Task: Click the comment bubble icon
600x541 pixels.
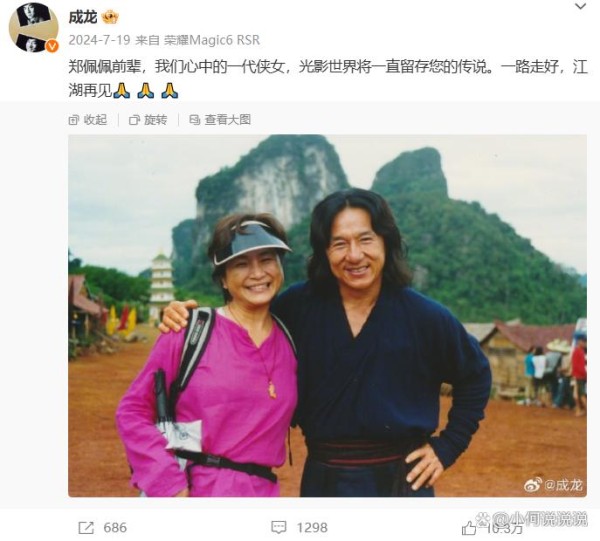Action: coord(279,528)
